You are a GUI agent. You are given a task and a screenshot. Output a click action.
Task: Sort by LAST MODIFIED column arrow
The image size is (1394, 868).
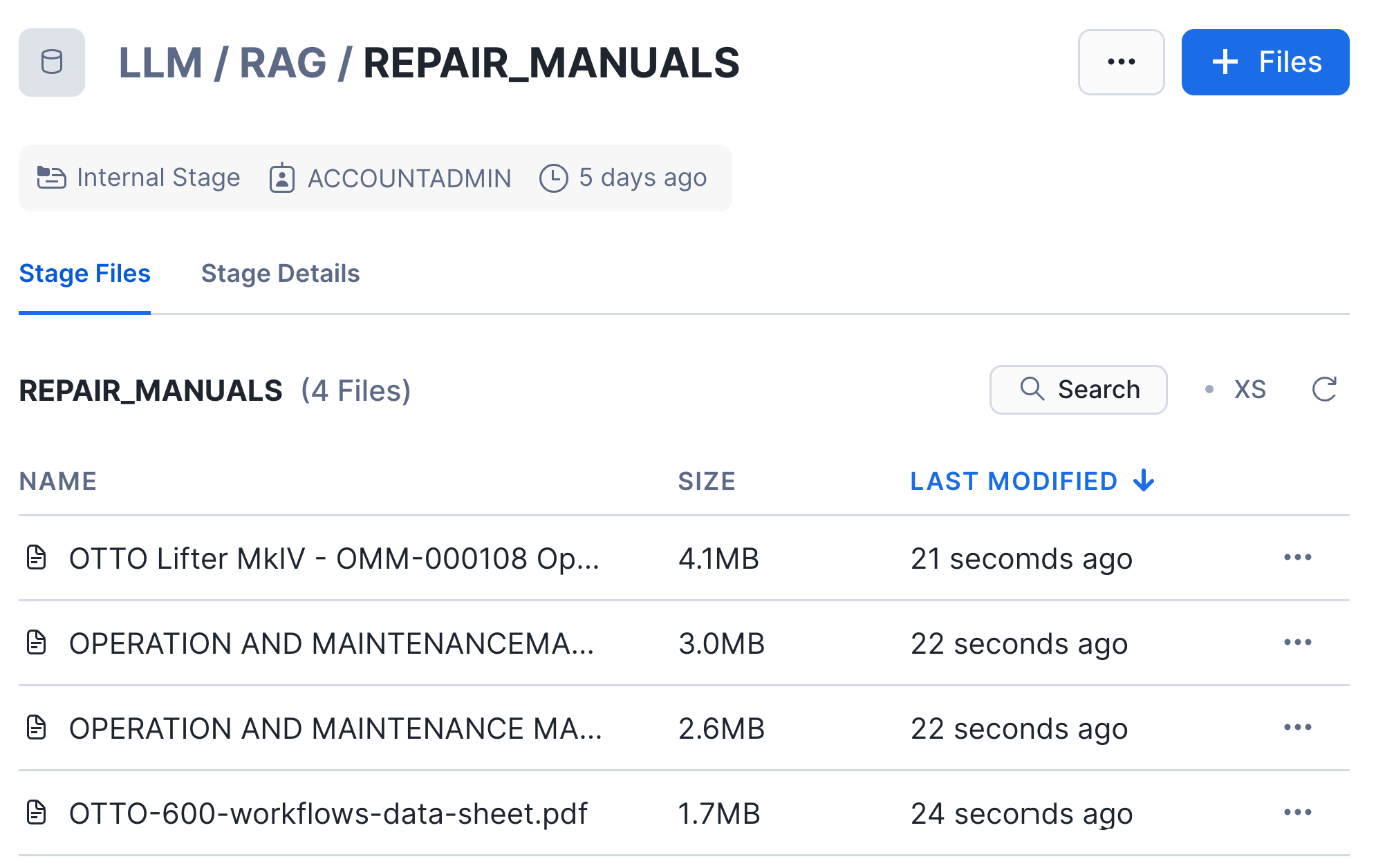1144,480
